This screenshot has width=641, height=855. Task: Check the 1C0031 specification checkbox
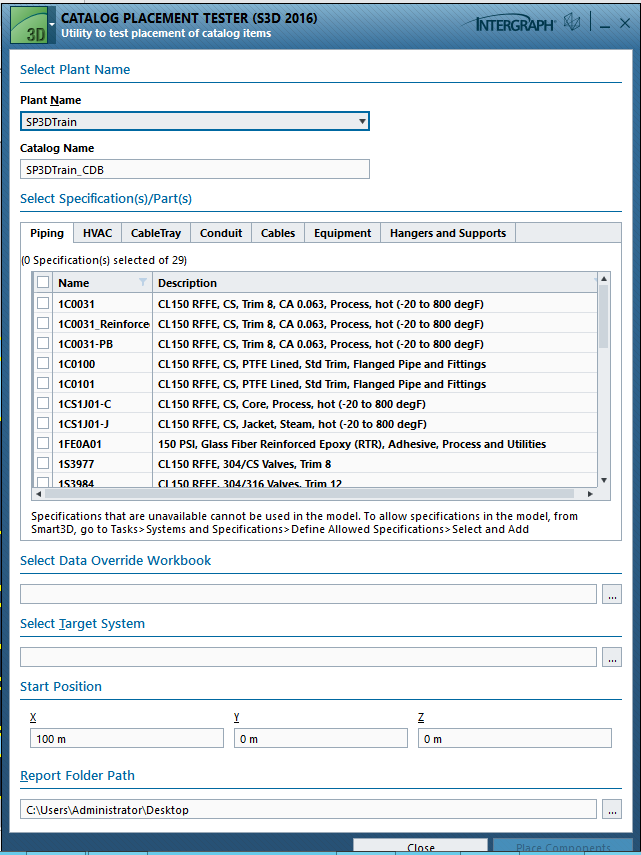pos(43,303)
